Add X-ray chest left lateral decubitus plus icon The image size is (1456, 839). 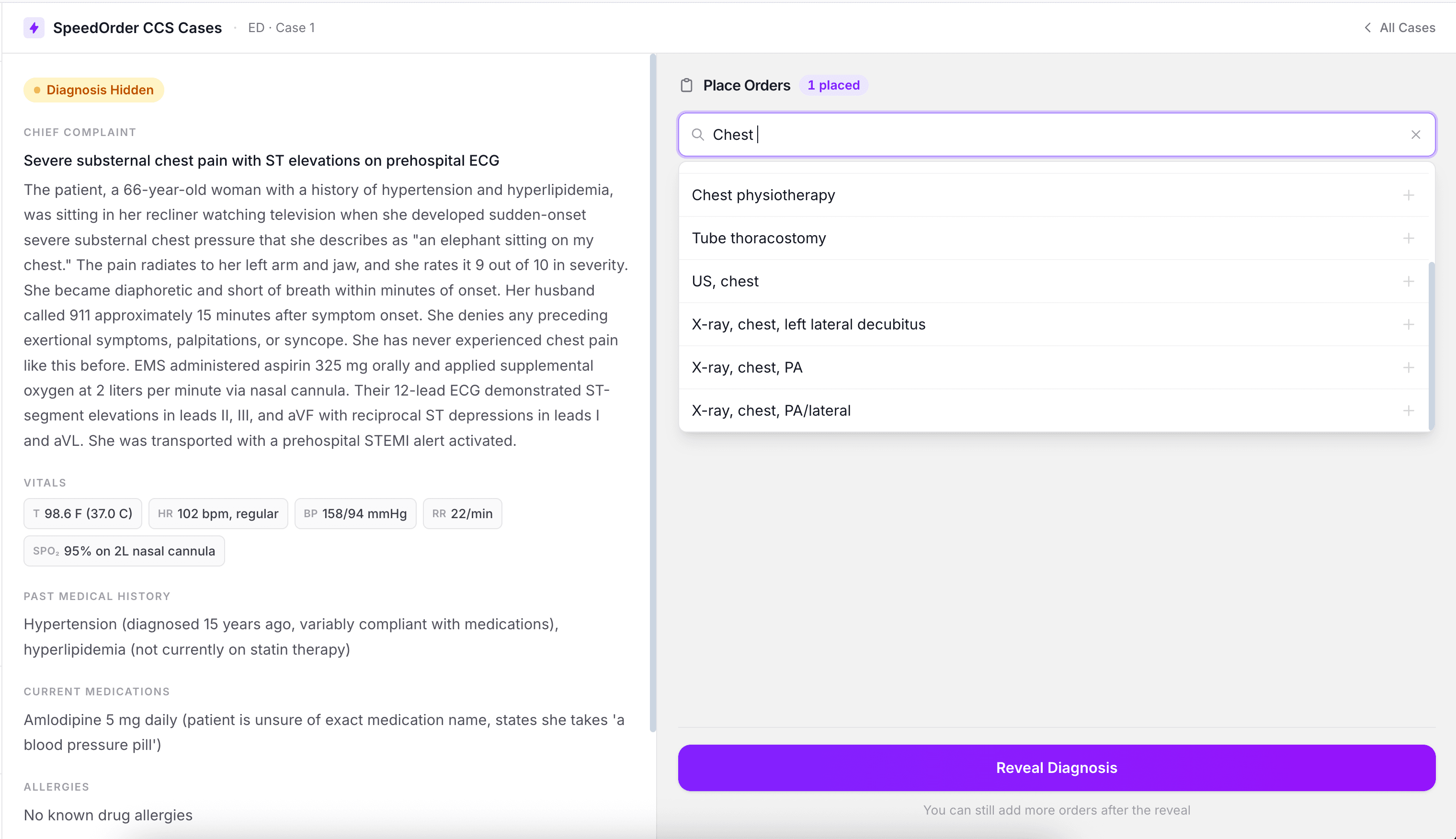[1409, 324]
